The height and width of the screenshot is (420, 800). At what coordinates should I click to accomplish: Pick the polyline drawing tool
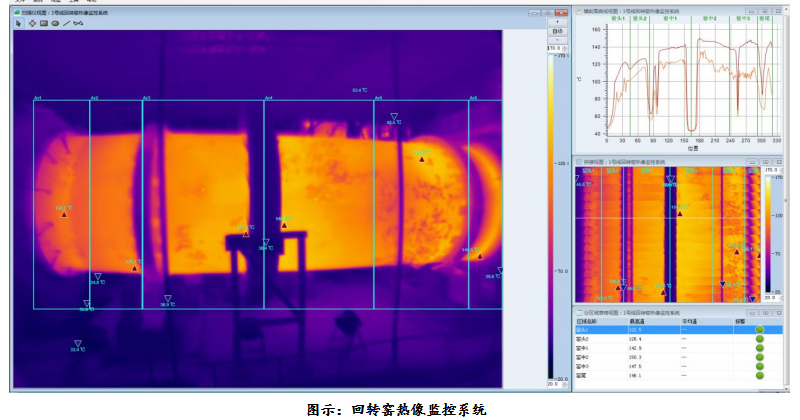pyautogui.click(x=79, y=23)
